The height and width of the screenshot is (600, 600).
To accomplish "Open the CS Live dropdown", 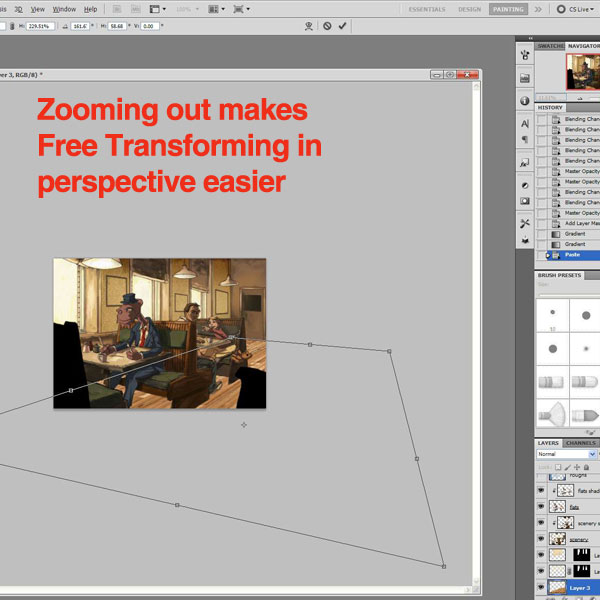I will (x=576, y=9).
